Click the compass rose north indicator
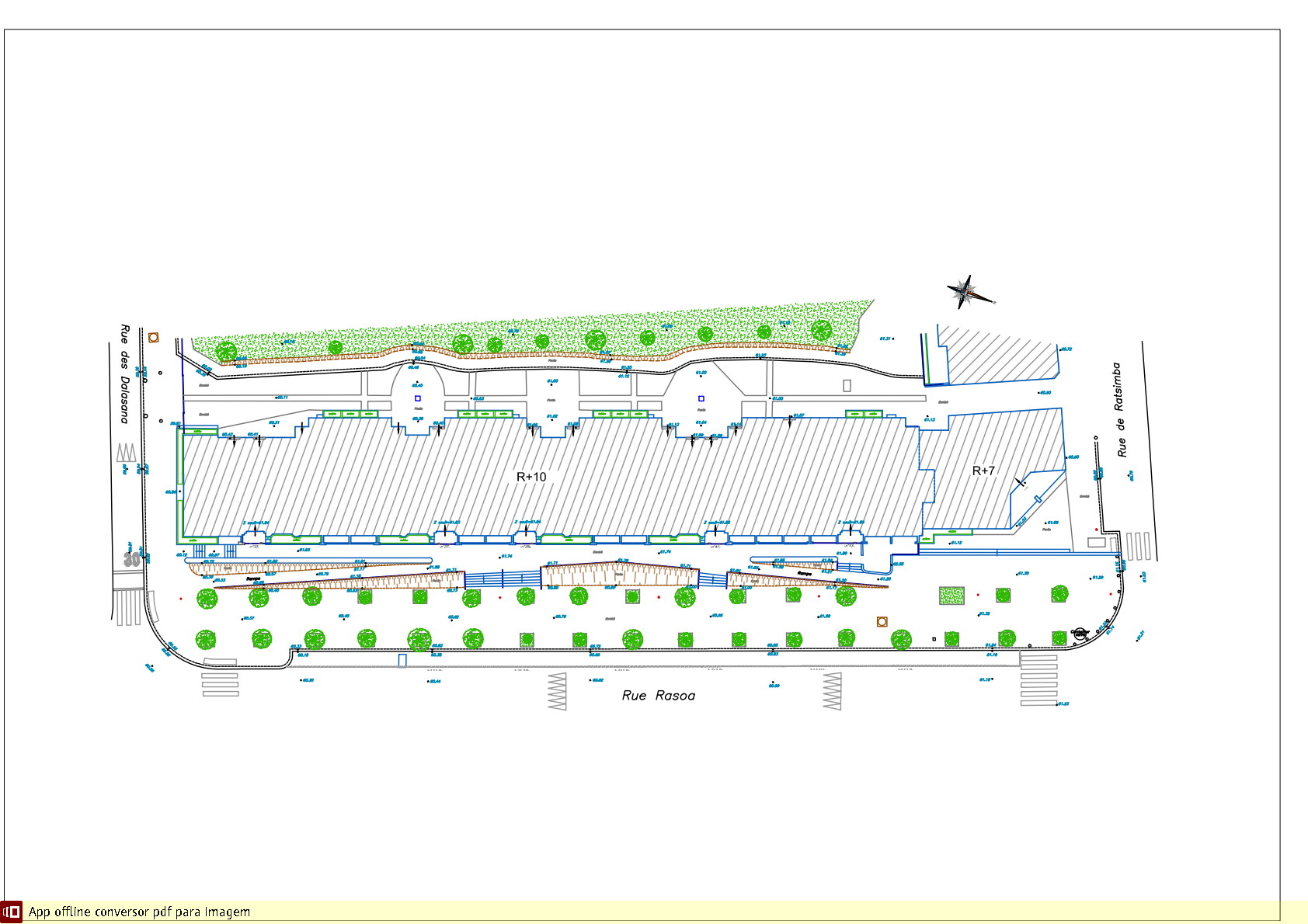The height and width of the screenshot is (924, 1308). pyautogui.click(x=967, y=292)
